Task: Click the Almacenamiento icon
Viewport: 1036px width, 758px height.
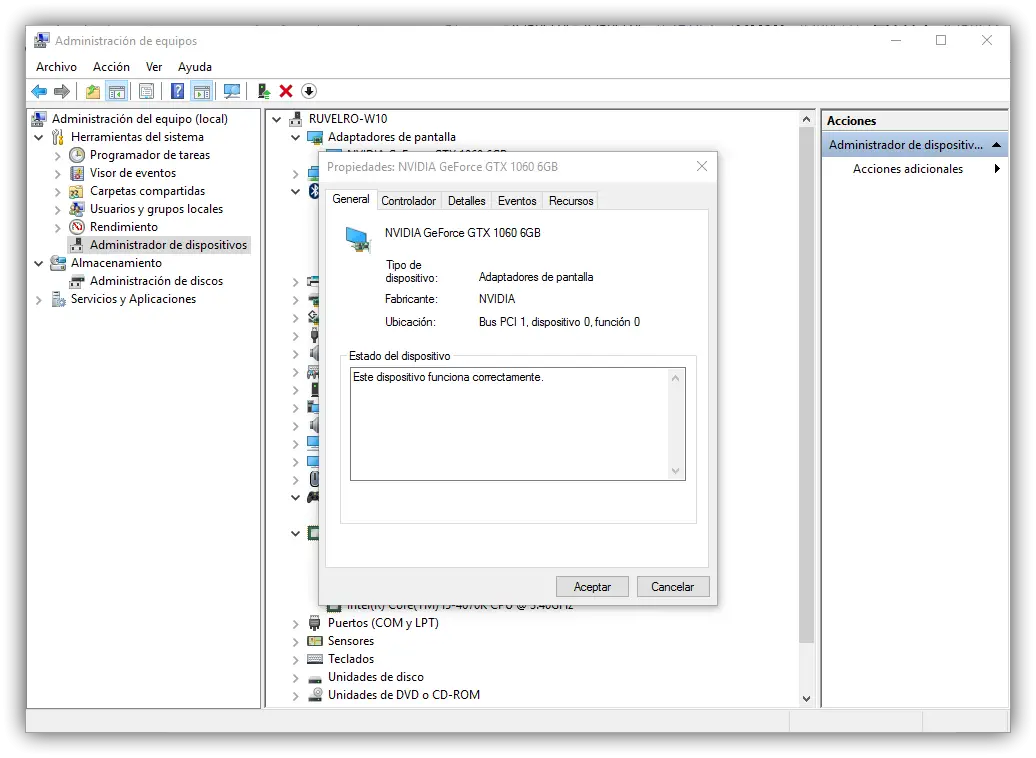Action: point(58,263)
